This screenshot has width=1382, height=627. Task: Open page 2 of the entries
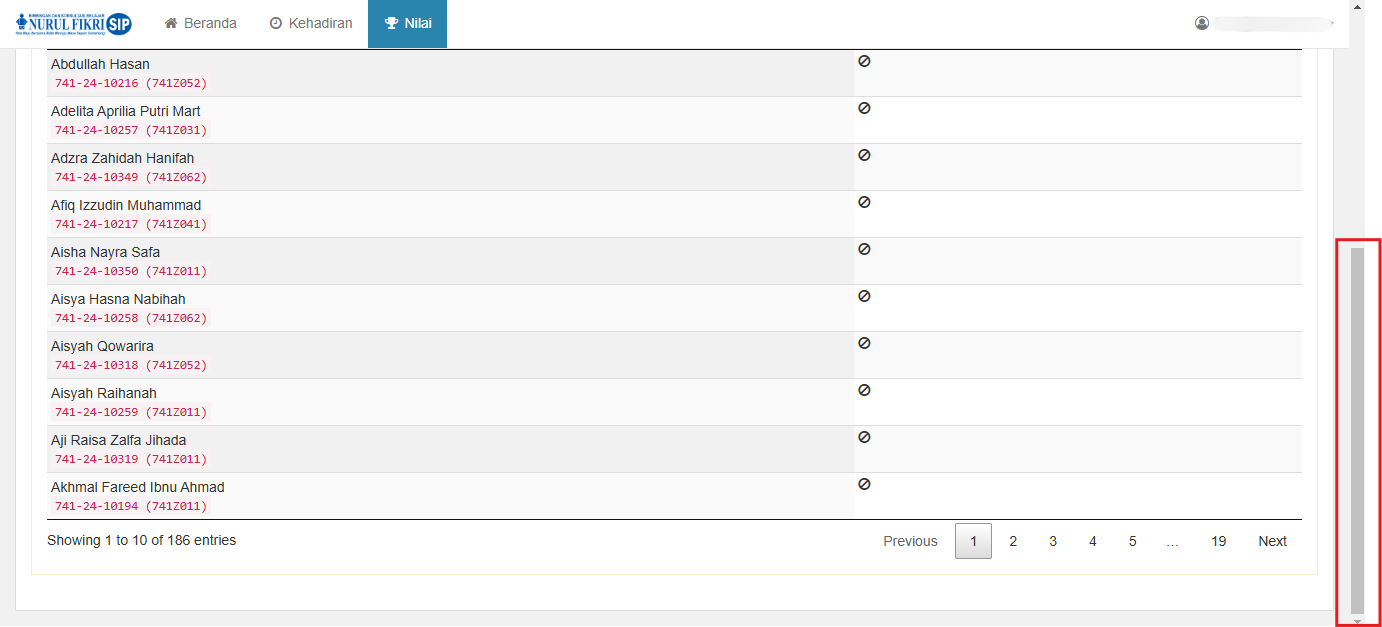coord(1013,541)
